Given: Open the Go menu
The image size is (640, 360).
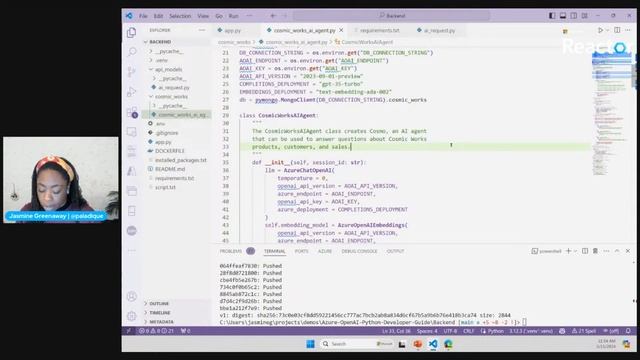Looking at the screenshot, I should point(219,16).
